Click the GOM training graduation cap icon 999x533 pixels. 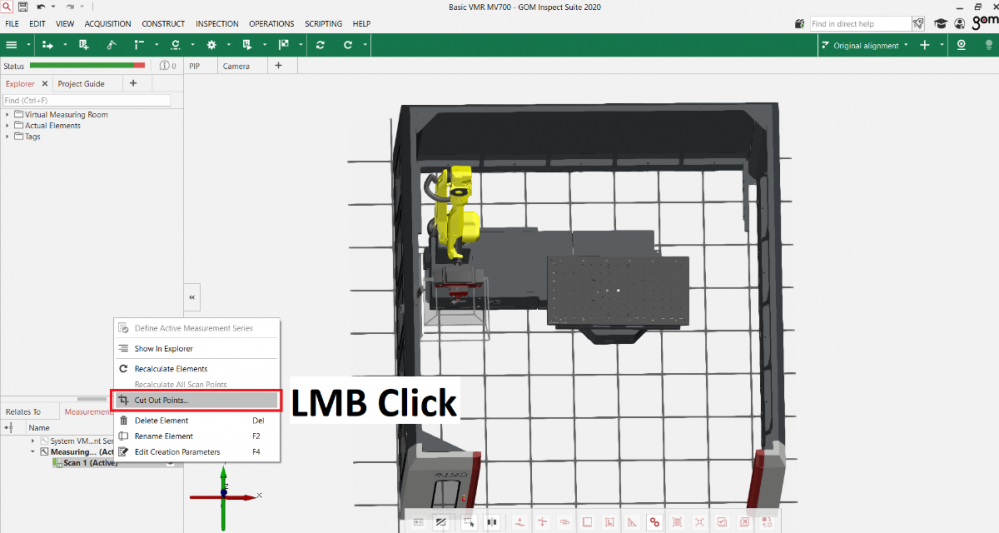(x=940, y=23)
